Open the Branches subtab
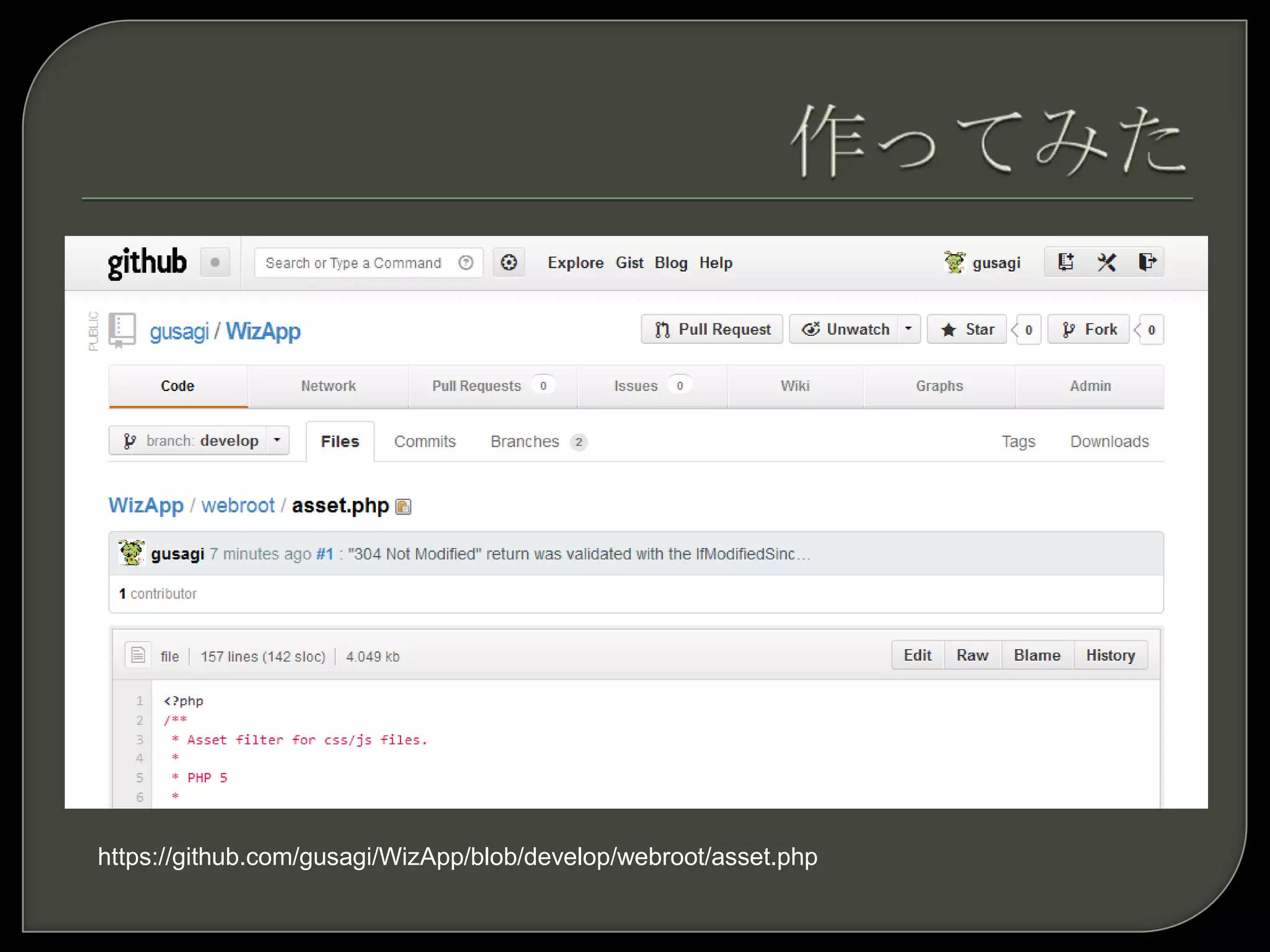Screen dimensions: 1270x952 point(539,441)
